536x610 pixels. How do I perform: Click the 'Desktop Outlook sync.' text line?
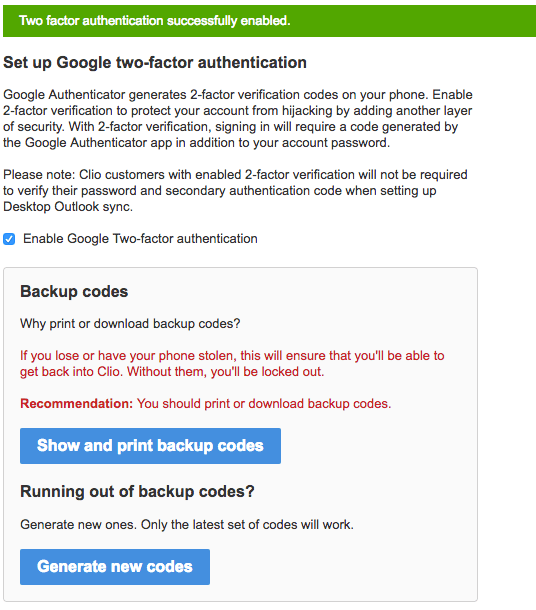tap(68, 207)
